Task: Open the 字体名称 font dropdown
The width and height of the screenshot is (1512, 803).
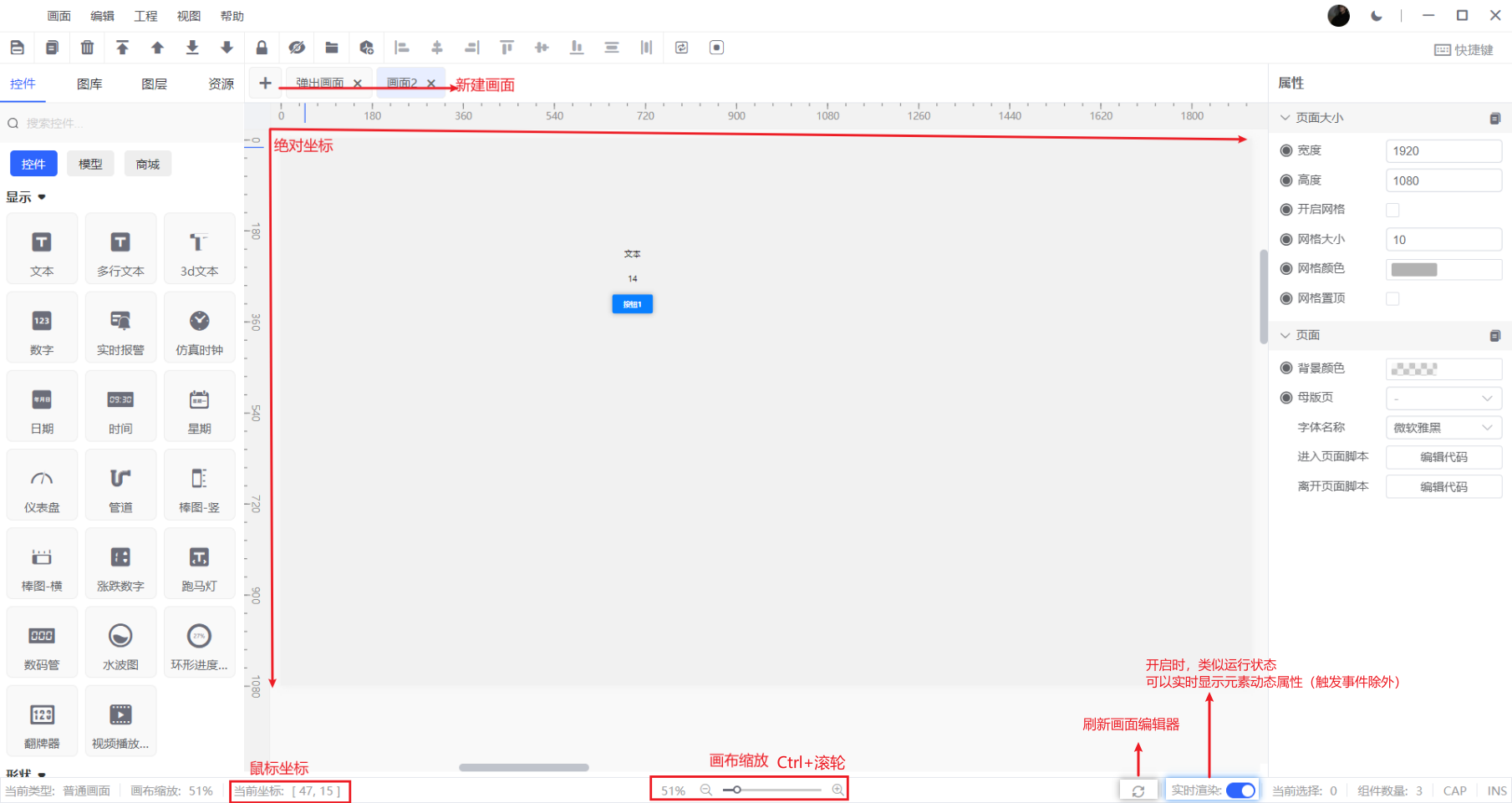Action: (x=1443, y=428)
